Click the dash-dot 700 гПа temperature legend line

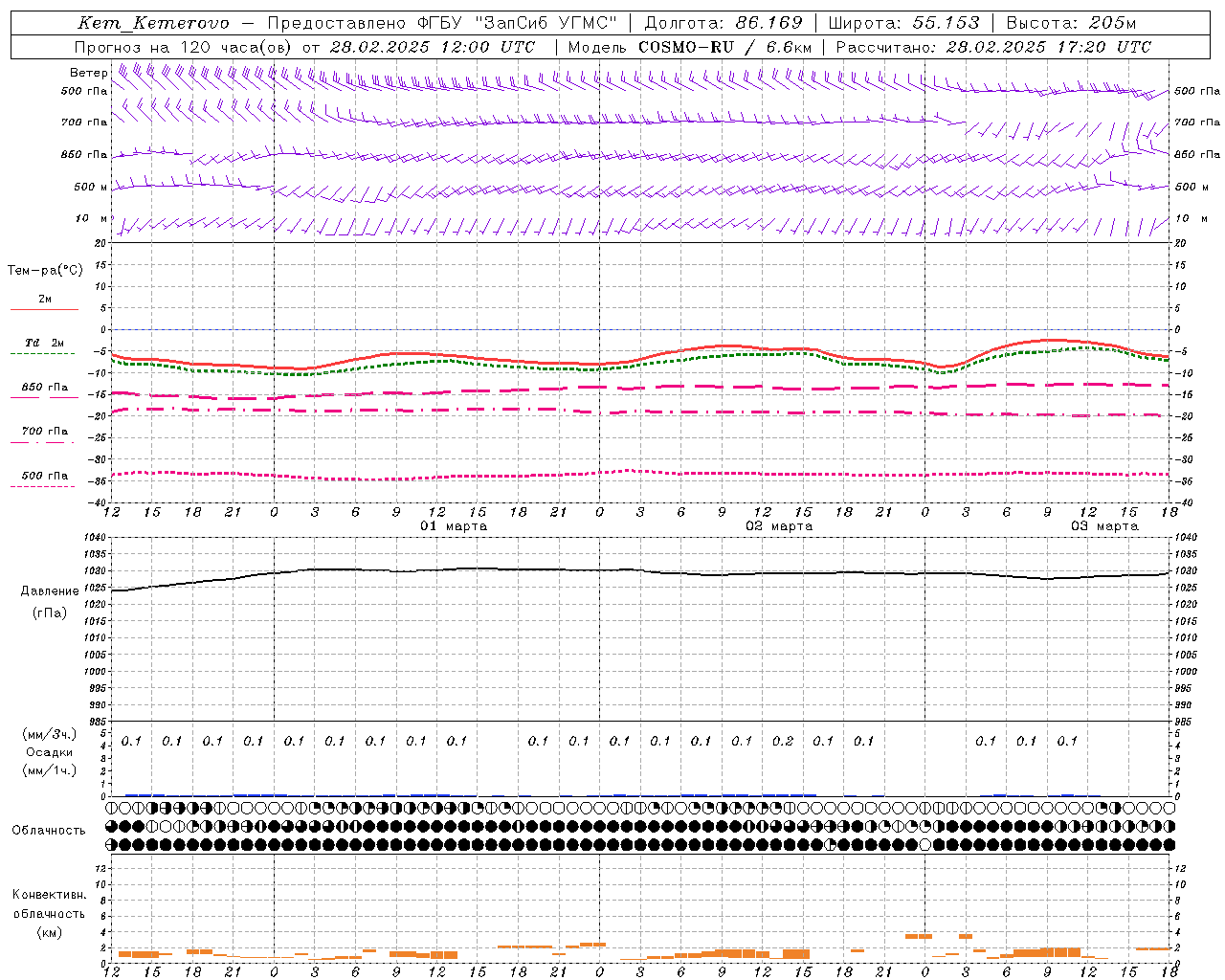click(42, 442)
